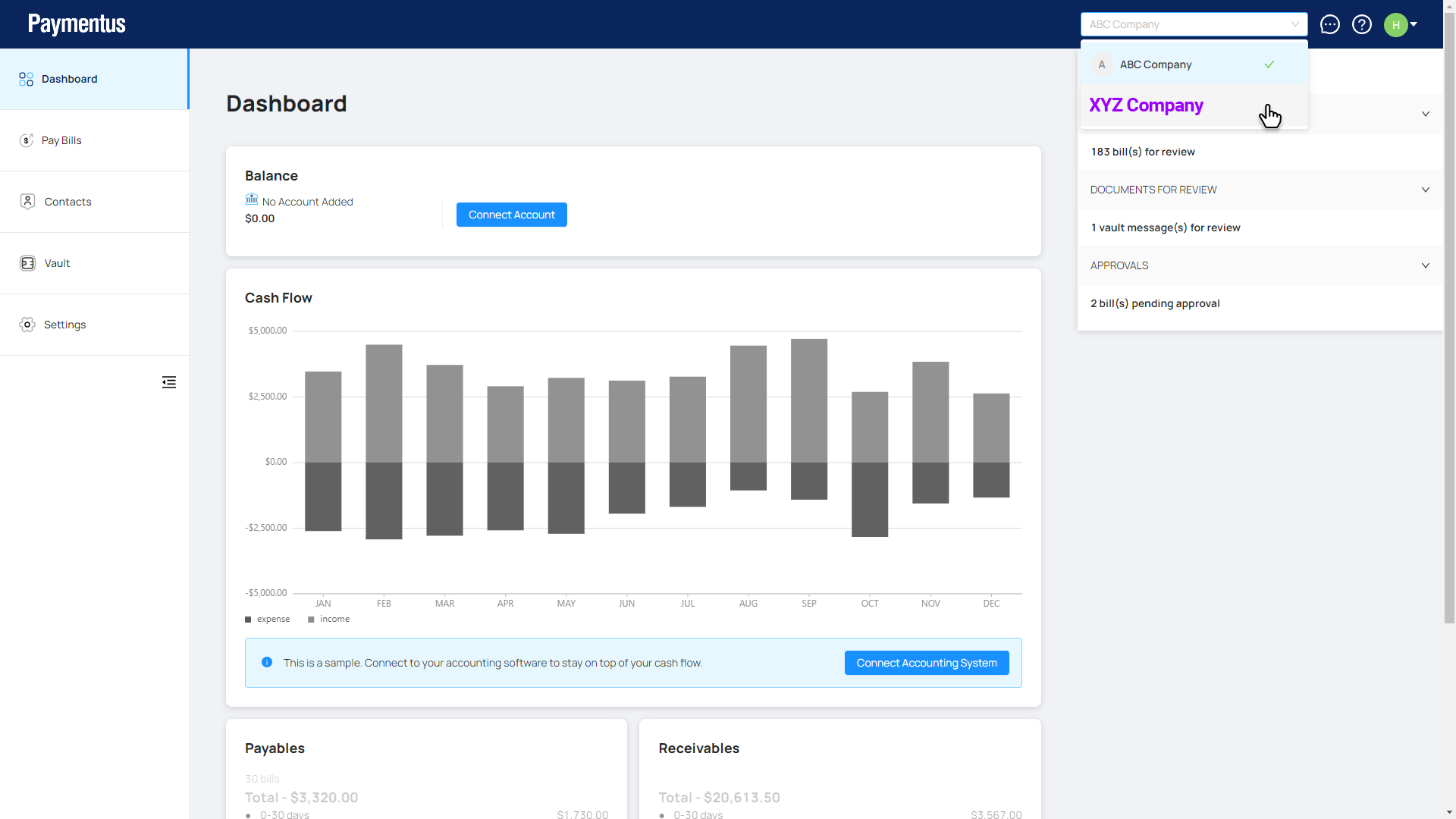Click the Connect Account button
The image size is (1456, 819).
[x=511, y=215]
